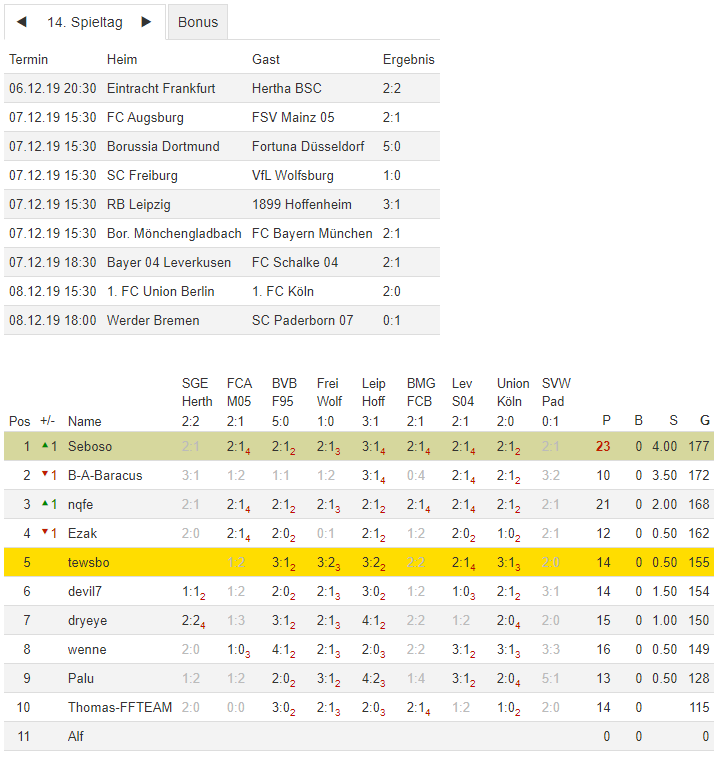Click green up arrow beside Seboso

45,445
